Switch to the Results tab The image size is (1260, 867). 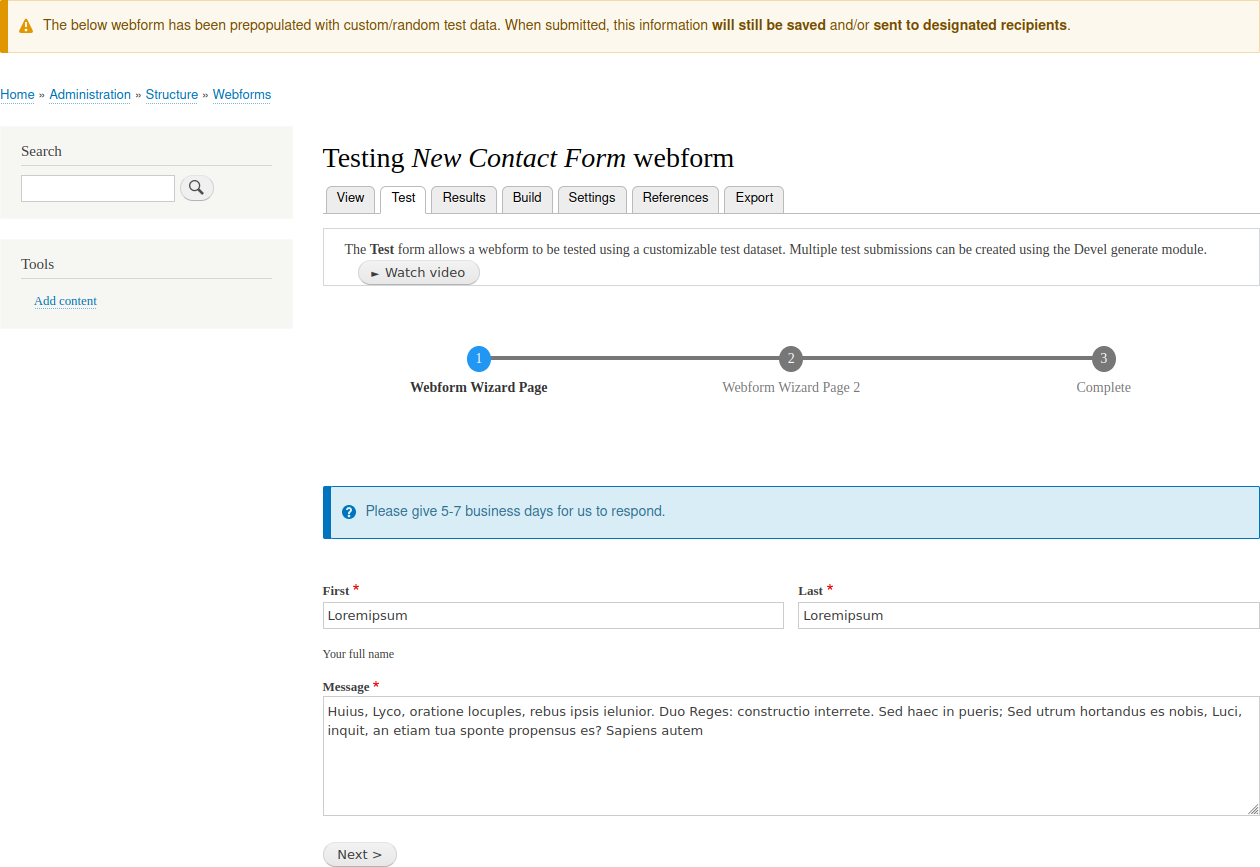point(463,198)
